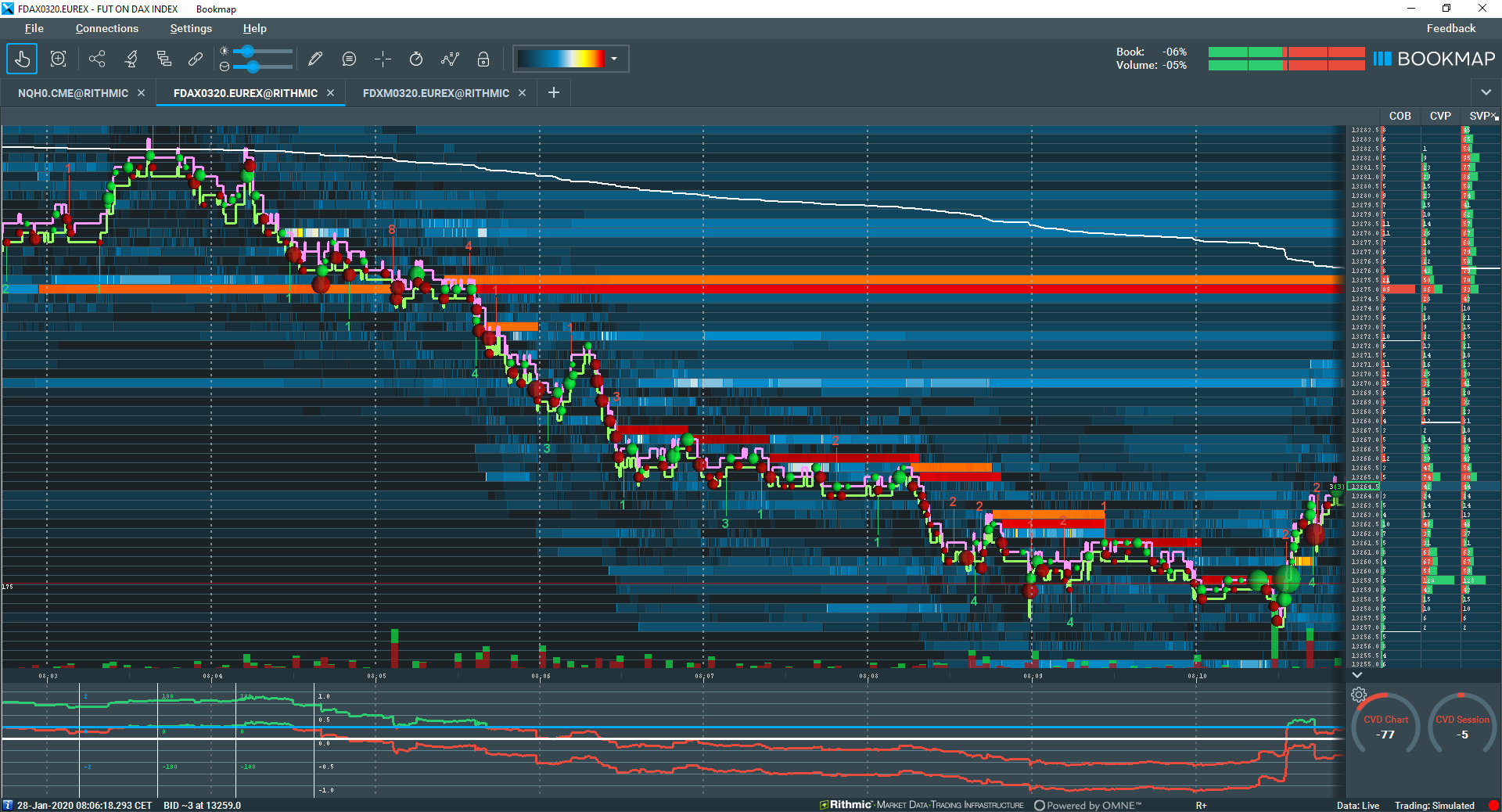Screen dimensions: 1502x812
Task: Select the pencil drawing tool
Action: pyautogui.click(x=315, y=59)
